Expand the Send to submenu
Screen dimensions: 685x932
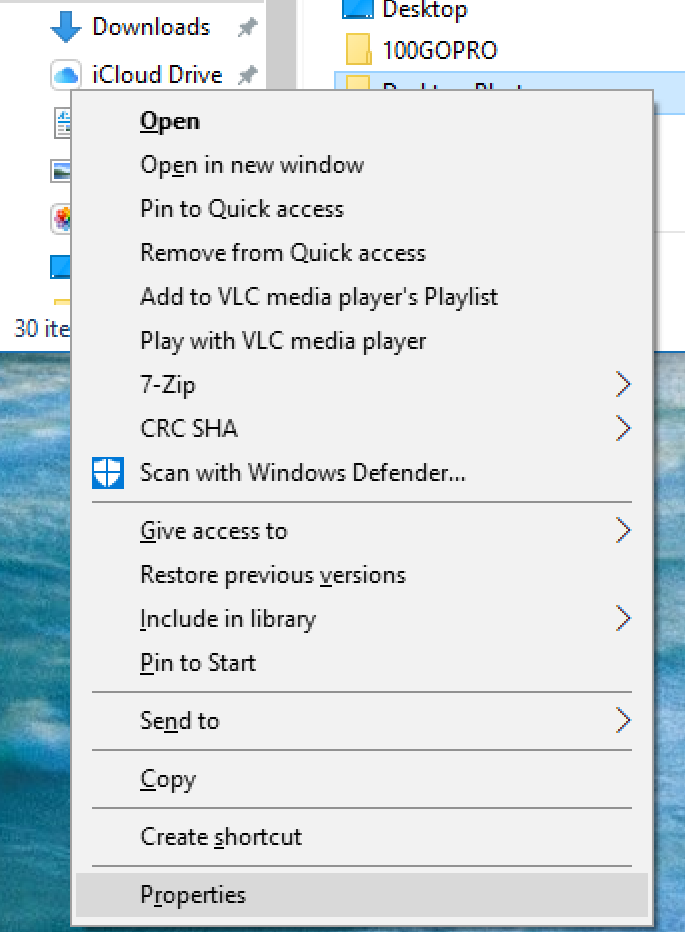362,721
